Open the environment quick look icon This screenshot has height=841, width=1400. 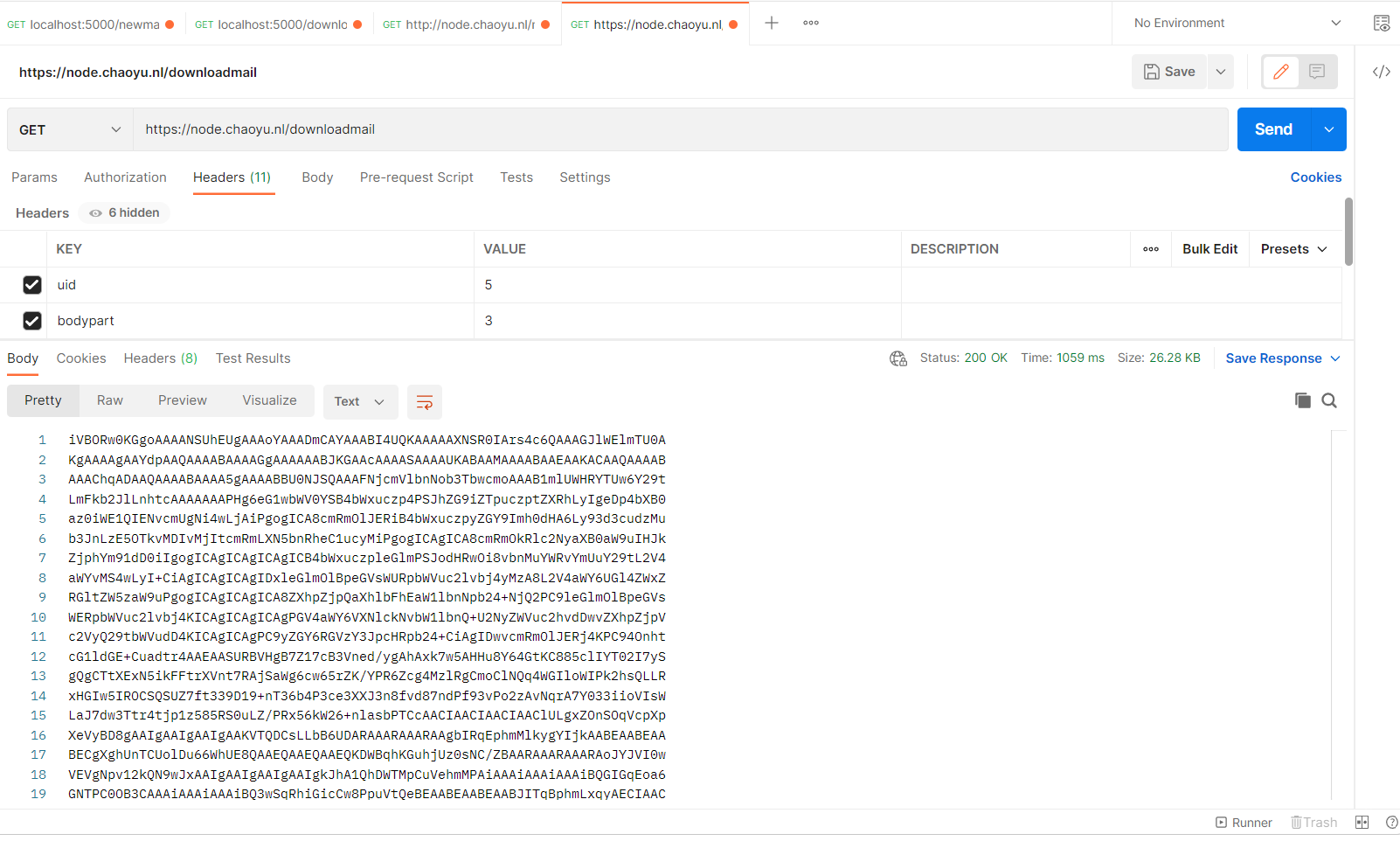[x=1381, y=24]
